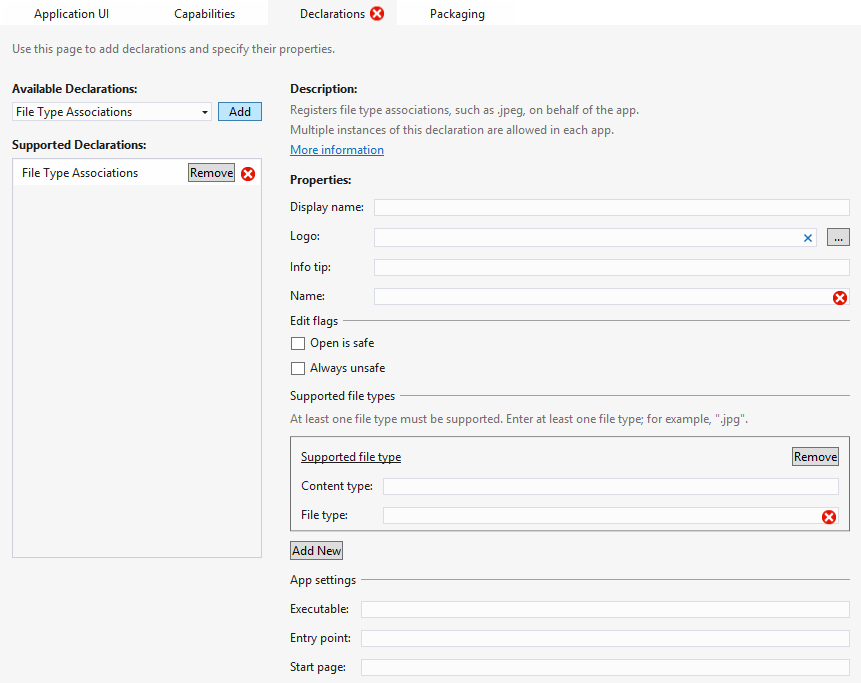Click error icon beside File Type Associations entry

(x=248, y=173)
